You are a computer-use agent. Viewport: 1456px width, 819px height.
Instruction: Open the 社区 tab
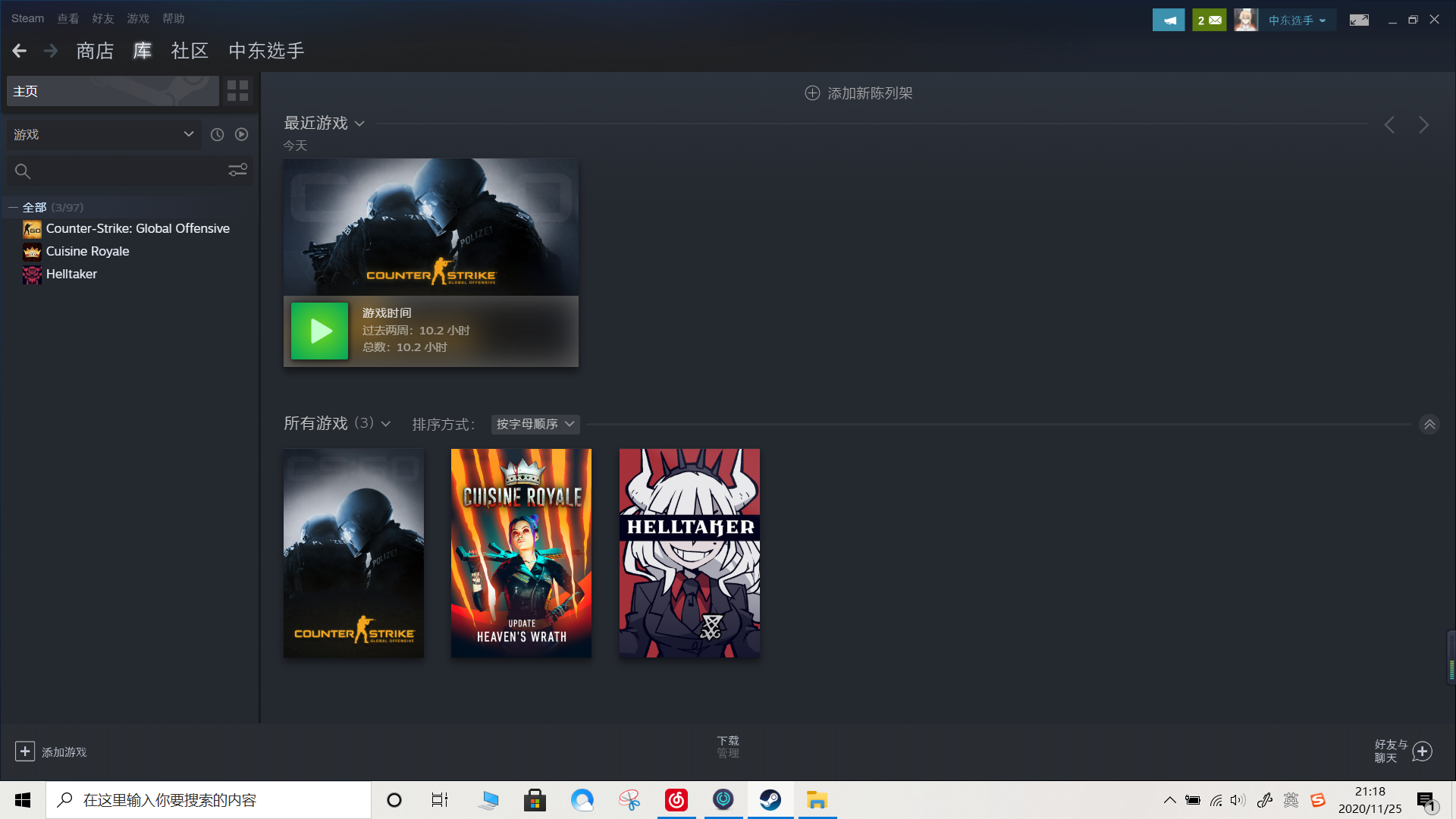[x=190, y=51]
